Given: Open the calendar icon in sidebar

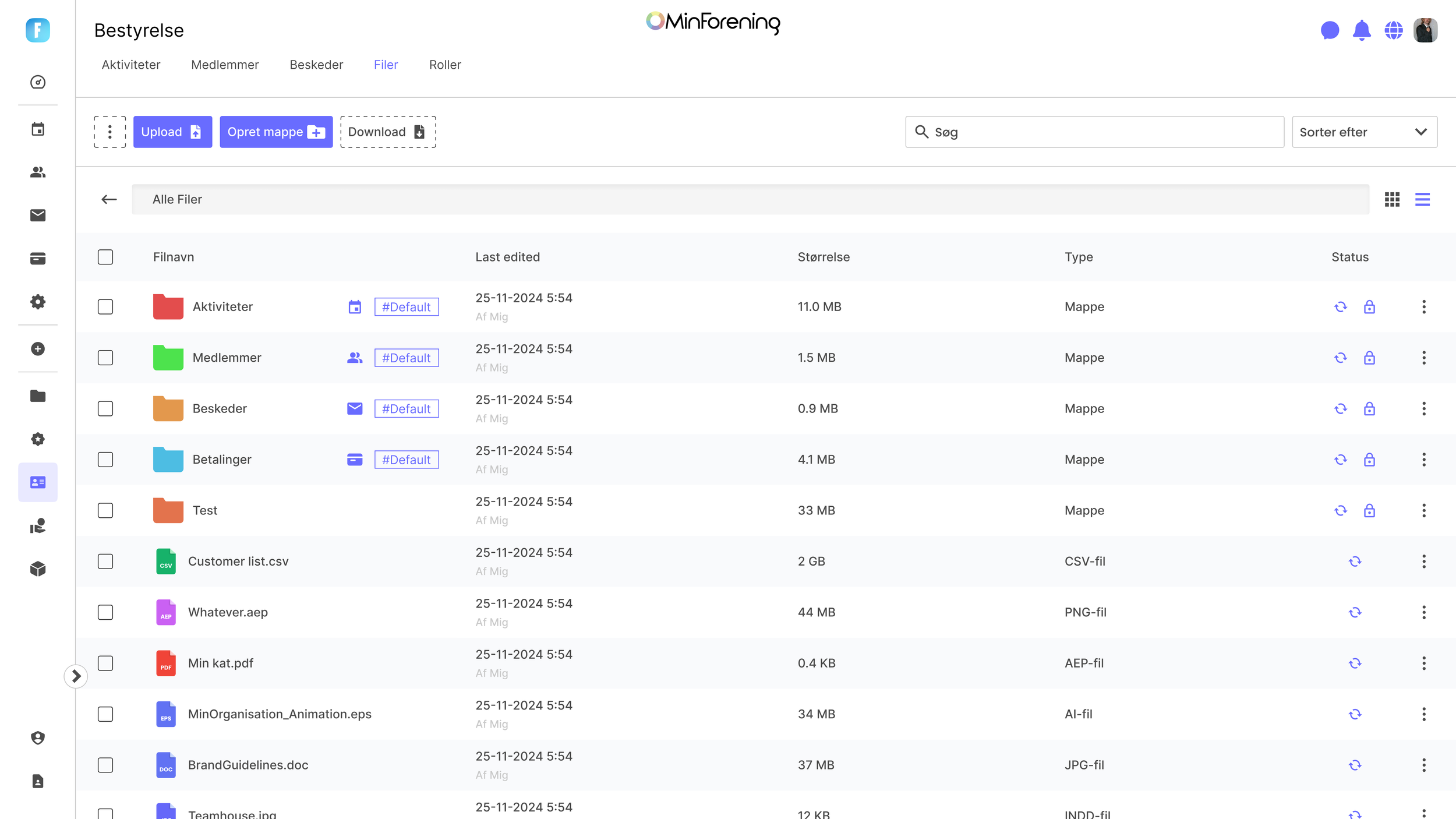Looking at the screenshot, I should (x=38, y=129).
